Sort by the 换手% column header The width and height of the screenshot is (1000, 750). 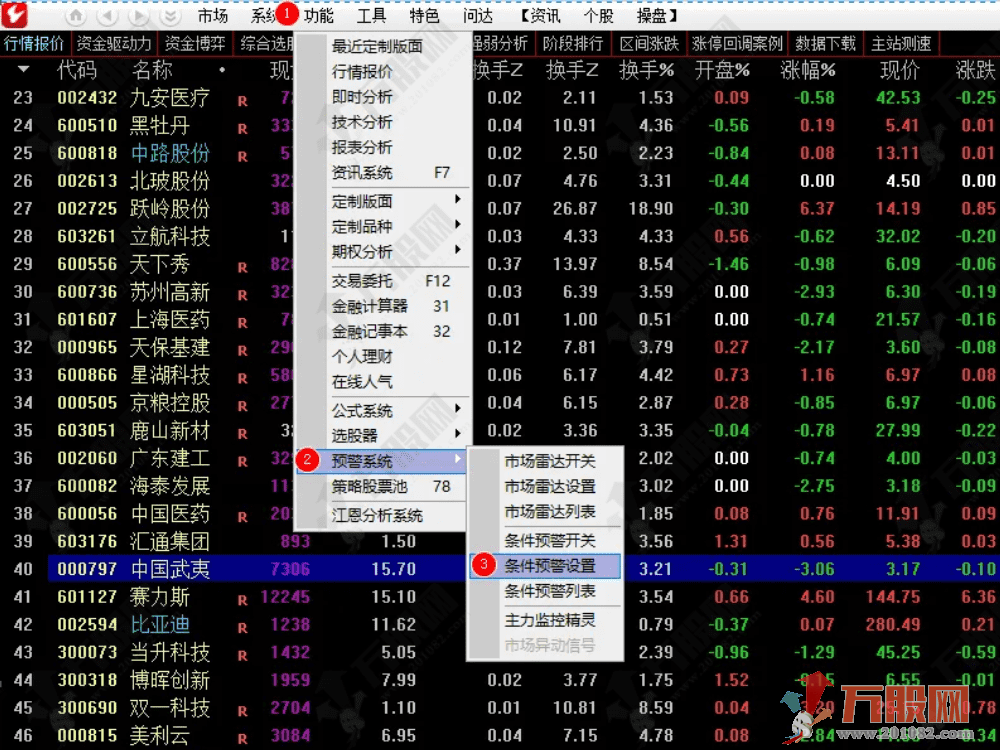(645, 70)
